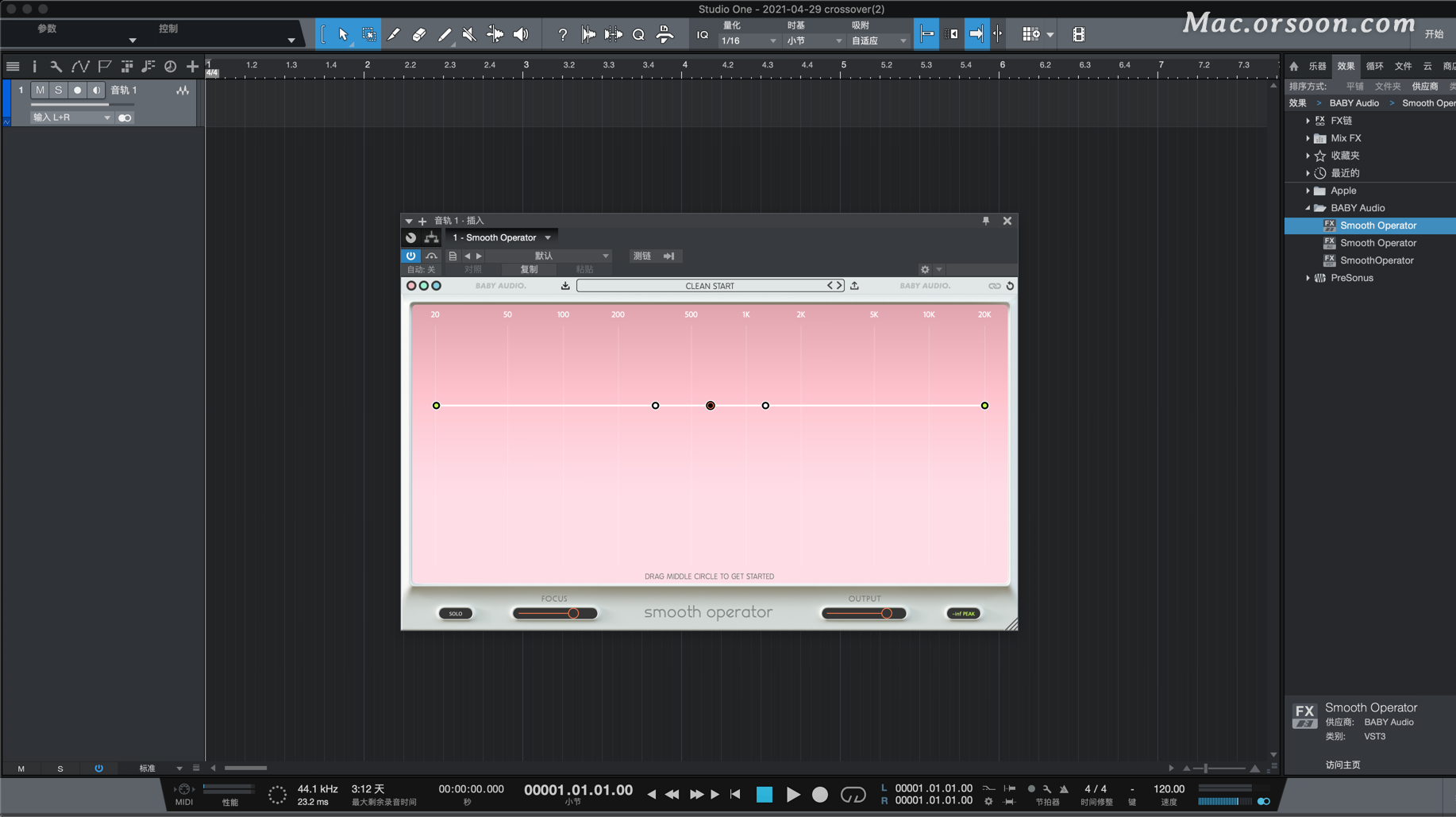
Task: Click 访问主页 link
Action: pyautogui.click(x=1342, y=765)
